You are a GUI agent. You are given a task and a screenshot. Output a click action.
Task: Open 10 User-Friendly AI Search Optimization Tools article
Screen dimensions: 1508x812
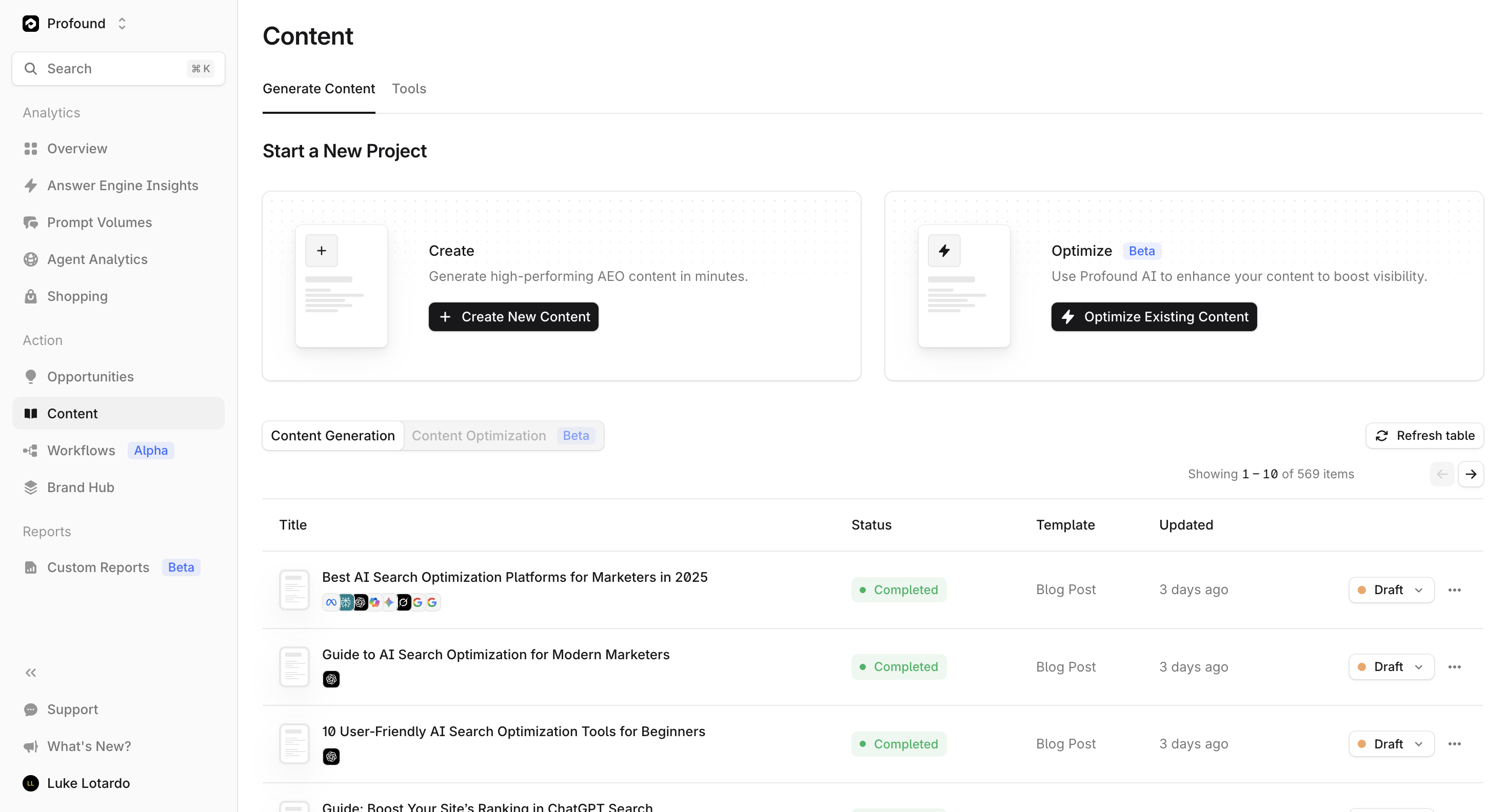[513, 732]
